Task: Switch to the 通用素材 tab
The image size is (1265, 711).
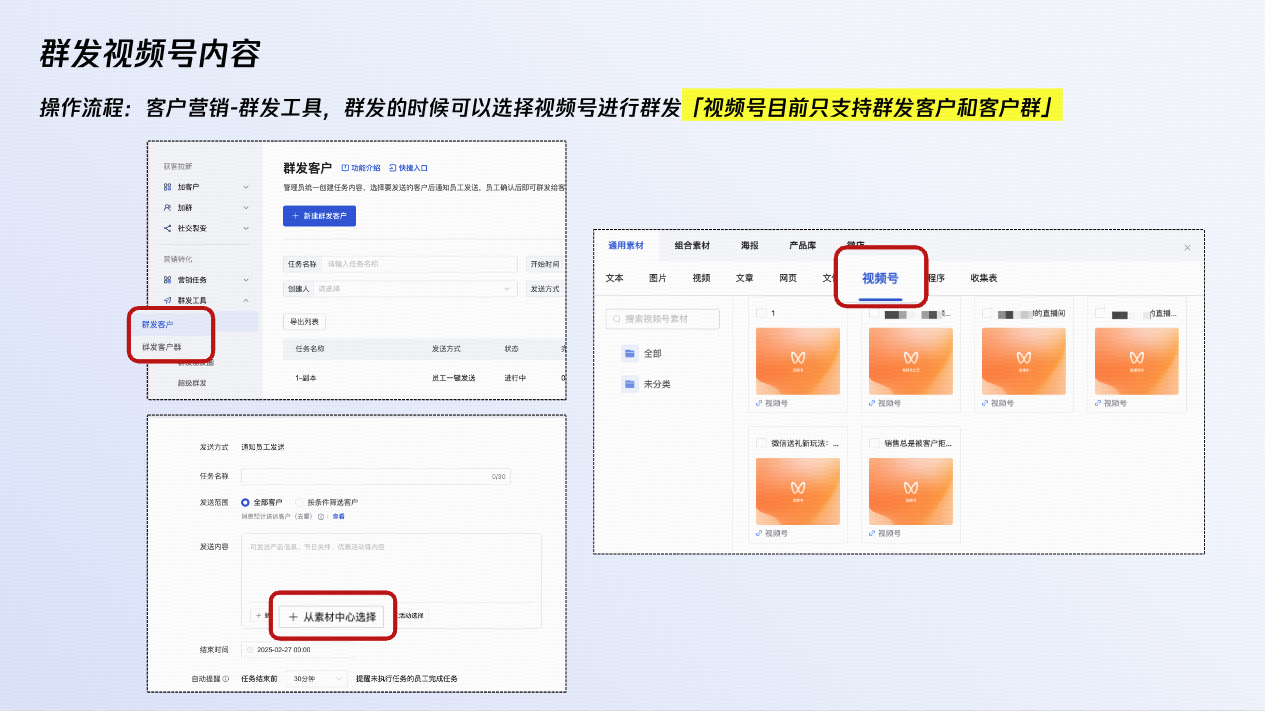Action: click(626, 246)
